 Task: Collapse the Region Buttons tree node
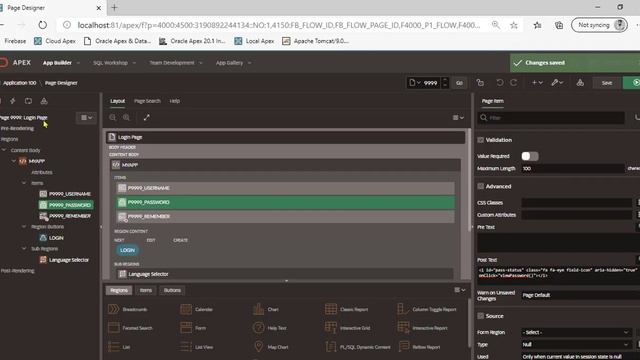tap(24, 227)
